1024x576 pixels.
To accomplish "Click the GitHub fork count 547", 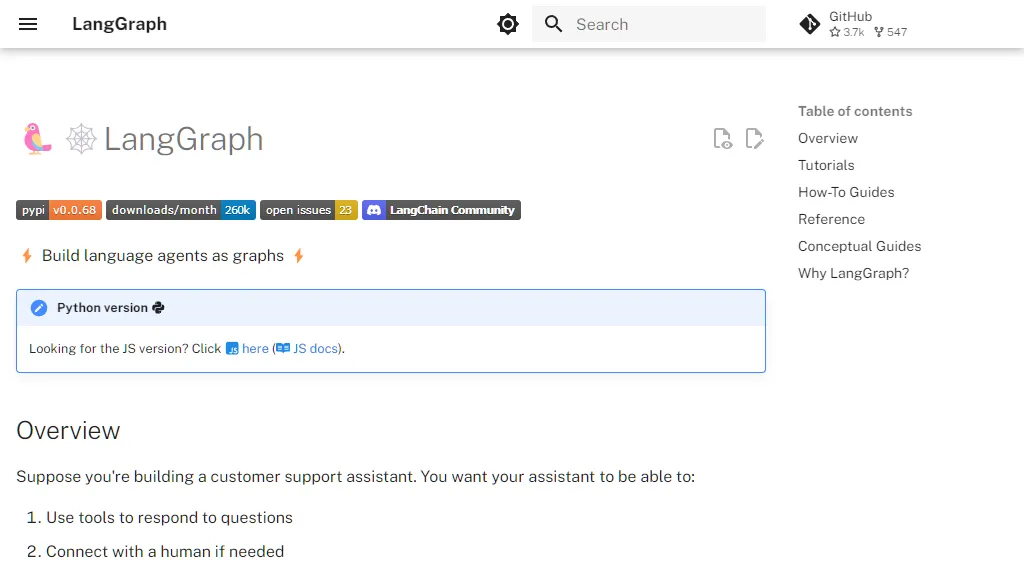I will [x=891, y=32].
